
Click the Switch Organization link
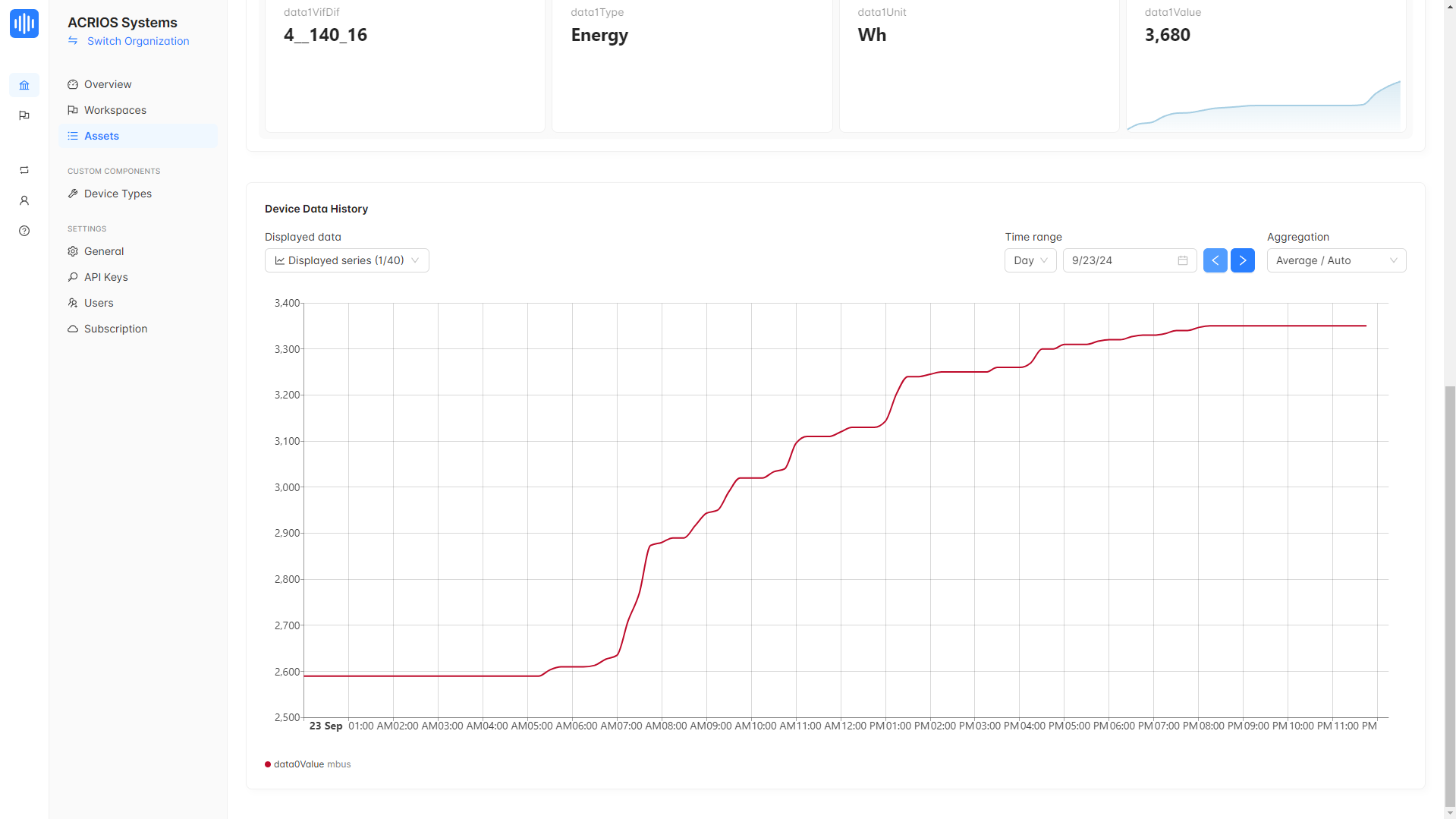point(138,41)
